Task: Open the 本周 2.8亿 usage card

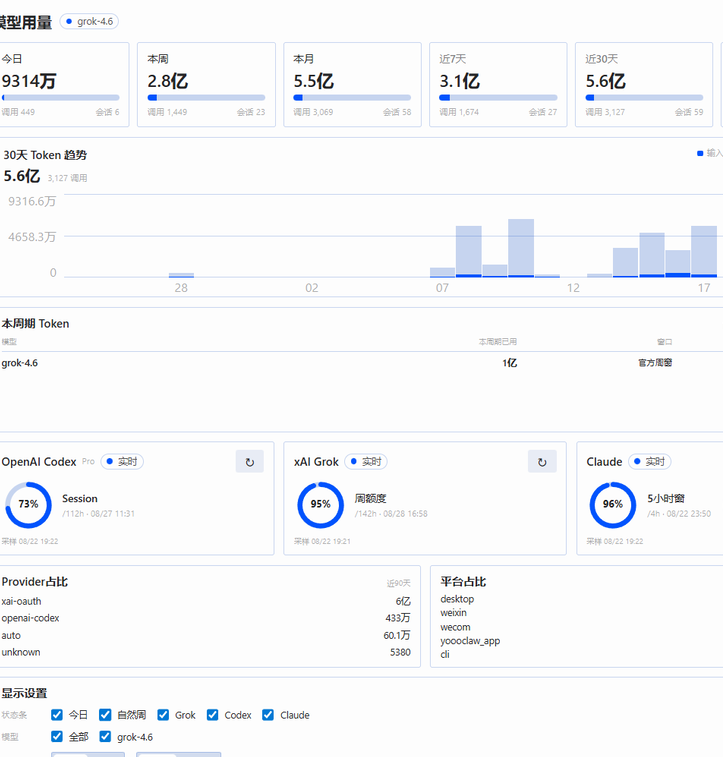Action: point(207,84)
